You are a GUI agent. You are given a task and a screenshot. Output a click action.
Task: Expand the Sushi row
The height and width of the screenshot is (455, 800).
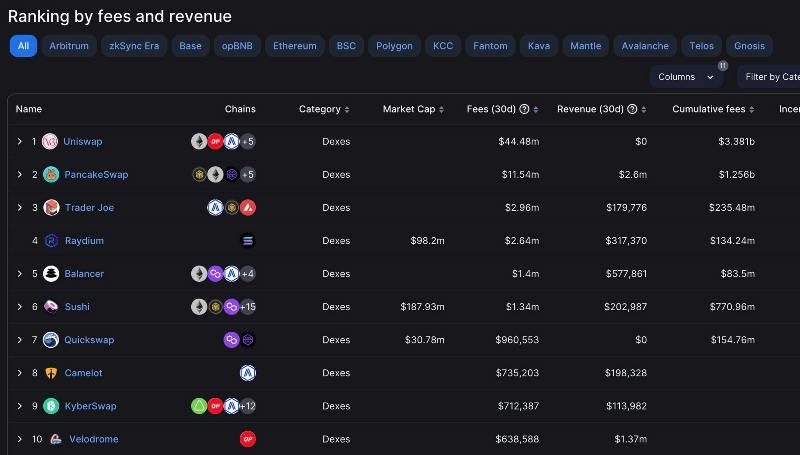pyautogui.click(x=19, y=307)
